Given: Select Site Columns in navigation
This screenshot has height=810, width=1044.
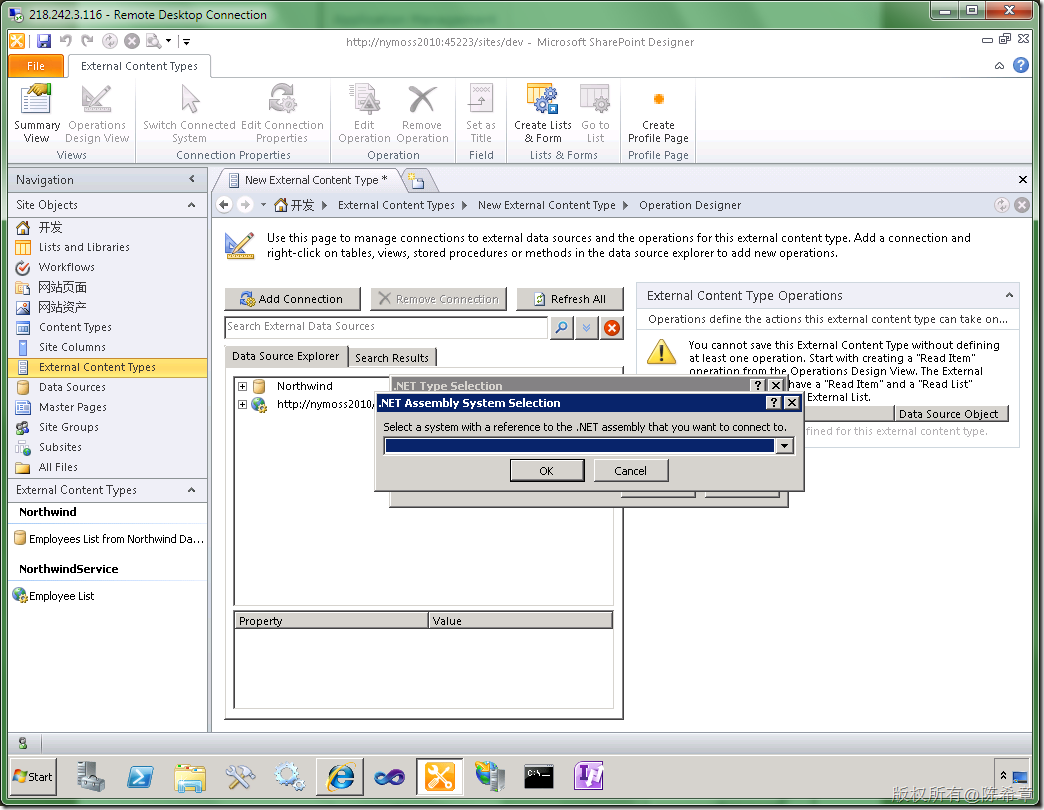Looking at the screenshot, I should (72, 347).
